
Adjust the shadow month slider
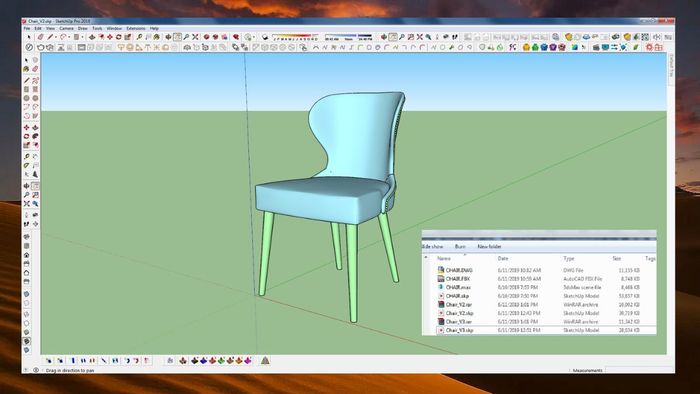pyautogui.click(x=295, y=37)
